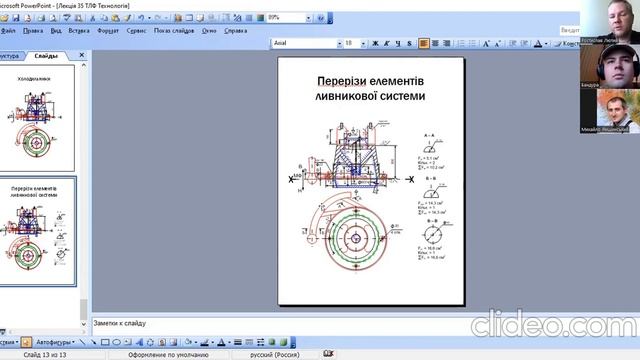Select the Oval drawing tool
The image size is (640, 360).
click(116, 342)
